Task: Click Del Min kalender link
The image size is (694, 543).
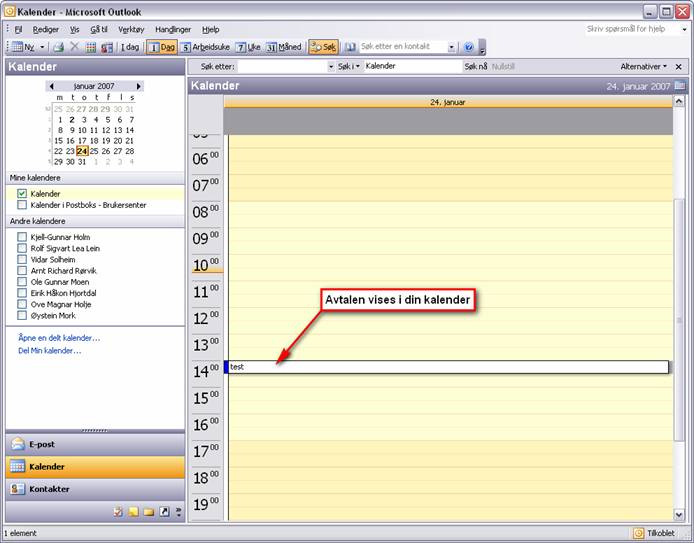Action: tap(50, 351)
